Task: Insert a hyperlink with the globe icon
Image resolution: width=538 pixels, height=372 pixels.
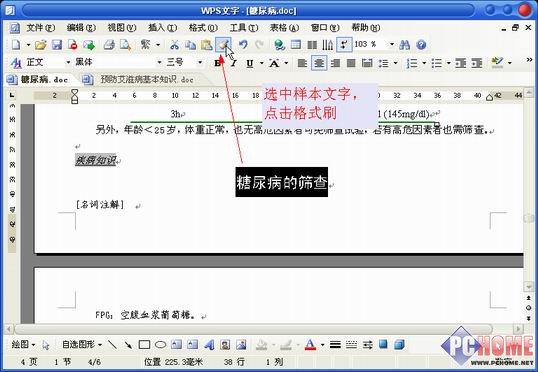Action: coord(280,45)
